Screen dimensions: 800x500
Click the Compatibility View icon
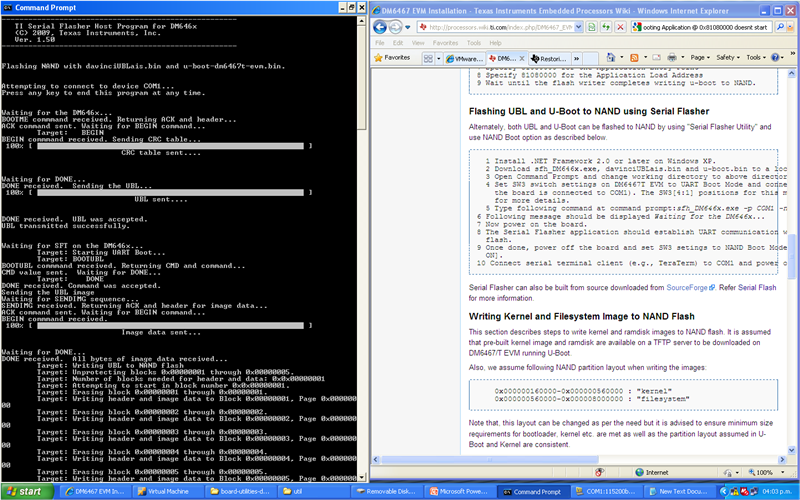tap(592, 27)
